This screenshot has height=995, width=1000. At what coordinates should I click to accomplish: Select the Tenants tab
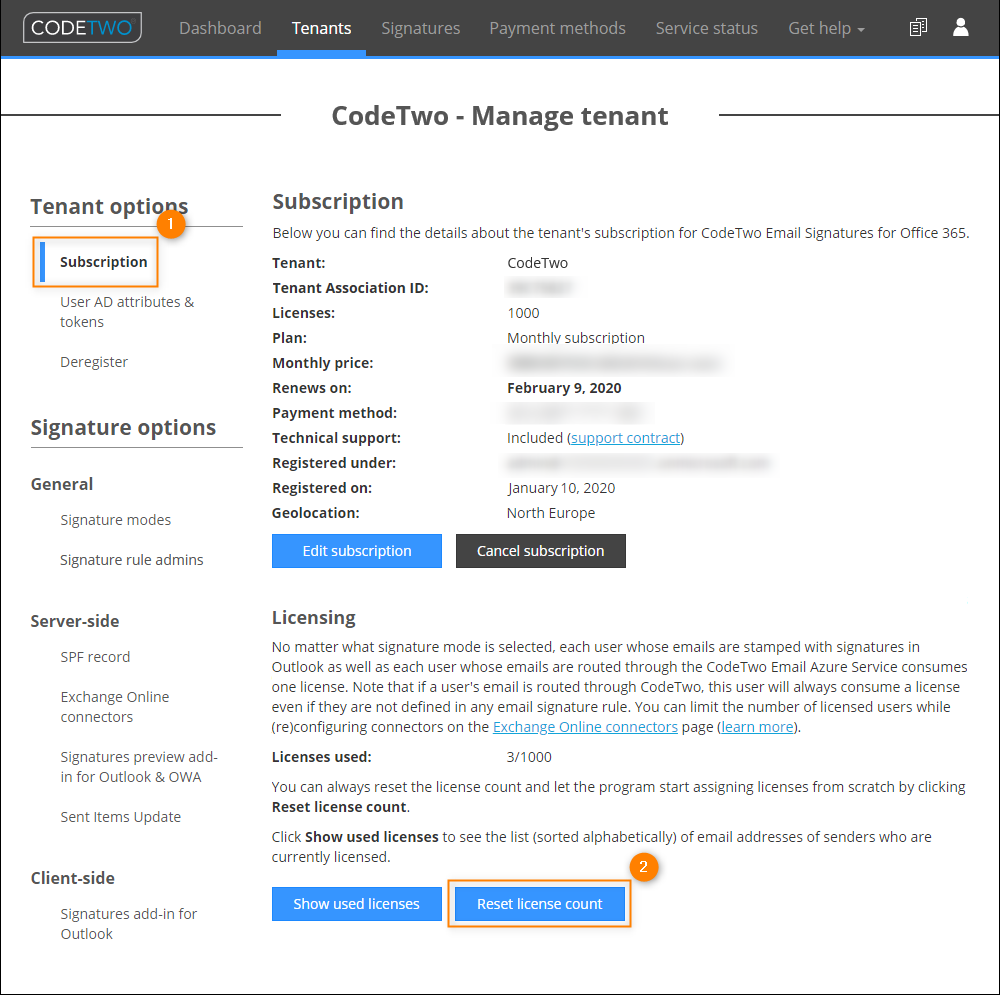pos(321,28)
